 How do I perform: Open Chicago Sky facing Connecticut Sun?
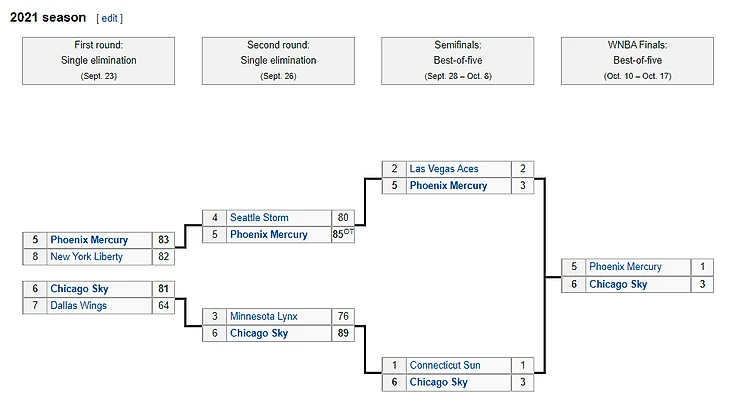click(x=438, y=382)
